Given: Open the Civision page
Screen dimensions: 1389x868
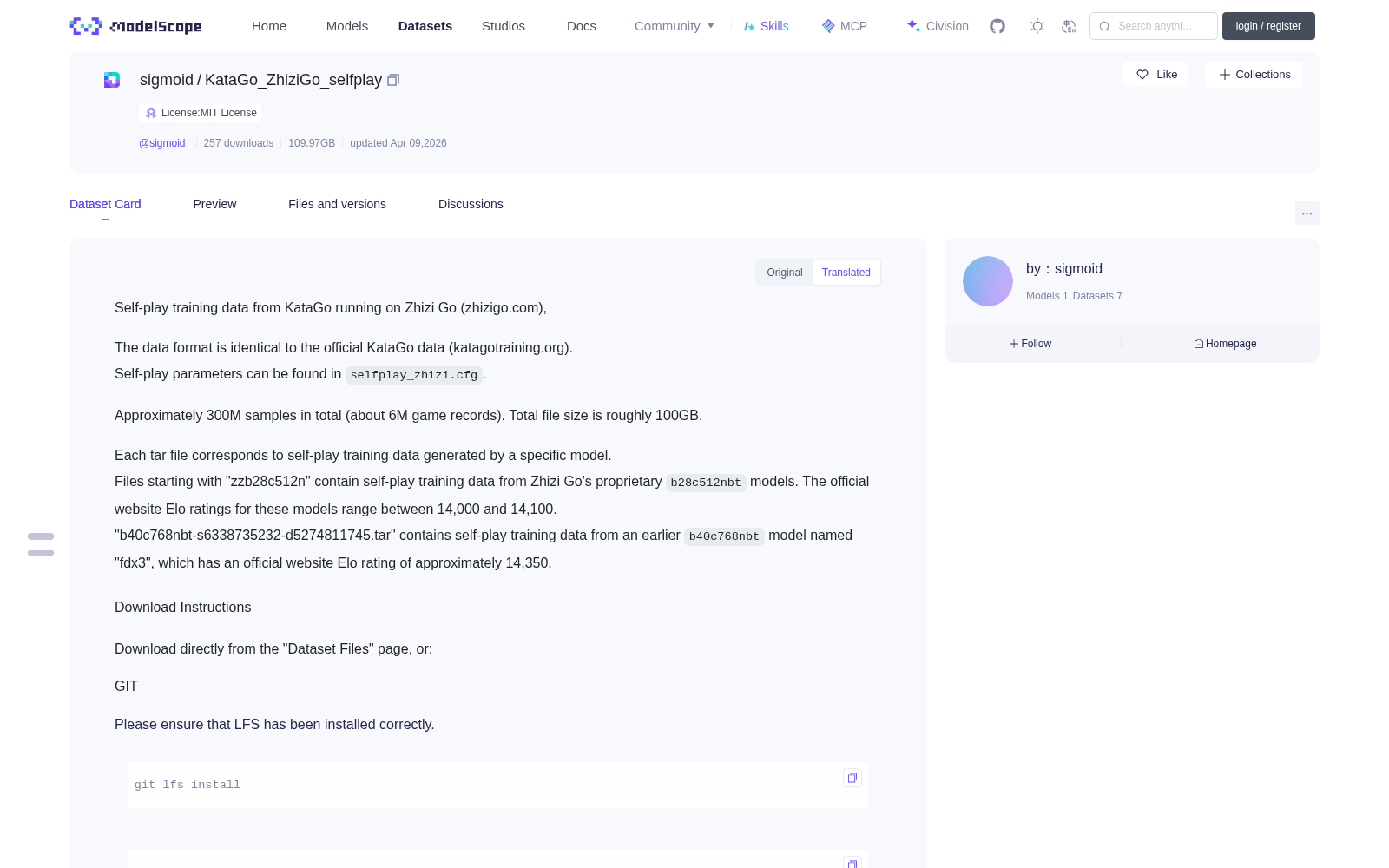Looking at the screenshot, I should point(938,26).
